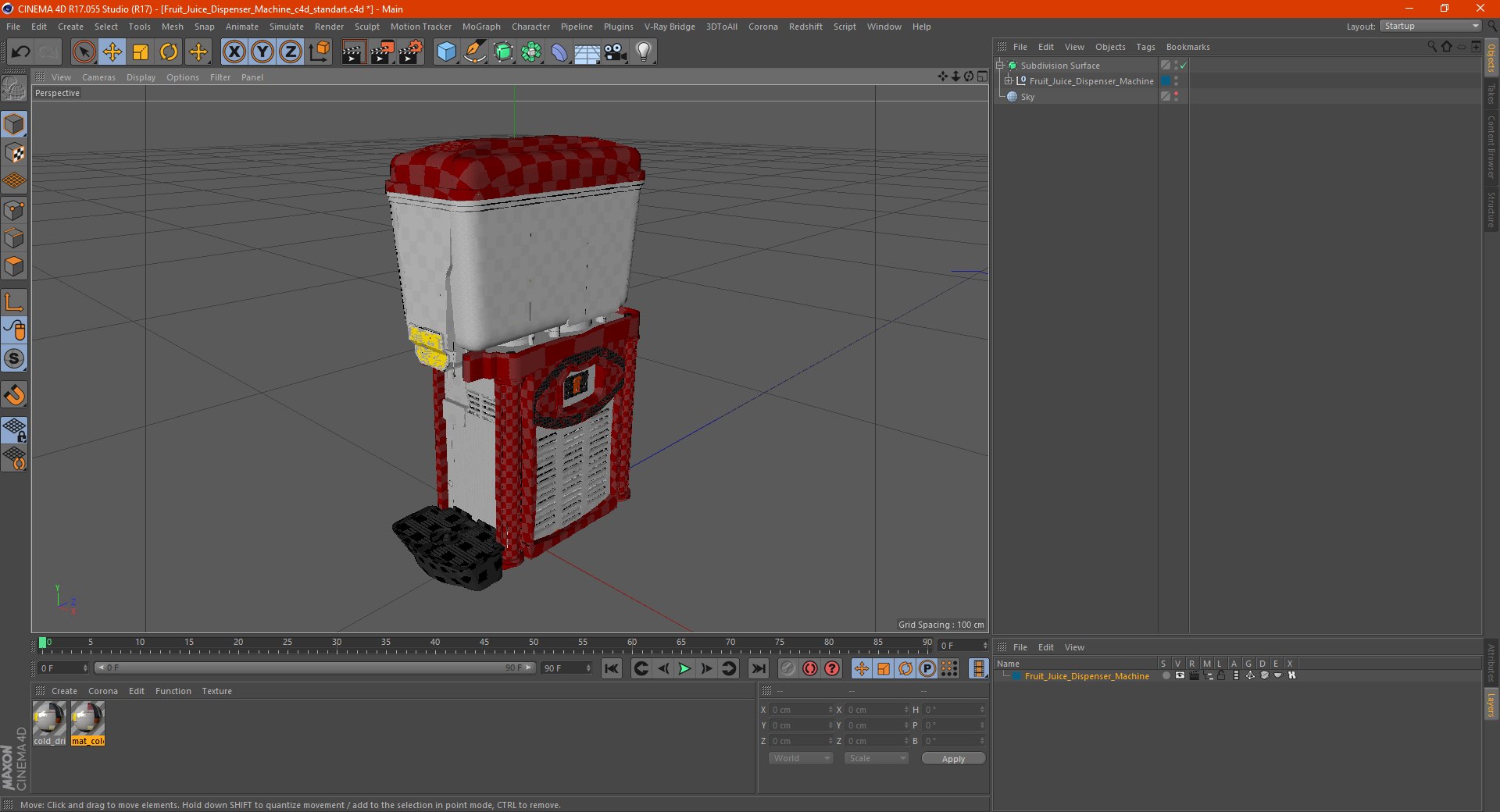This screenshot has width=1500, height=812.
Task: Open the Render to Picture Viewer icon
Action: (x=381, y=52)
